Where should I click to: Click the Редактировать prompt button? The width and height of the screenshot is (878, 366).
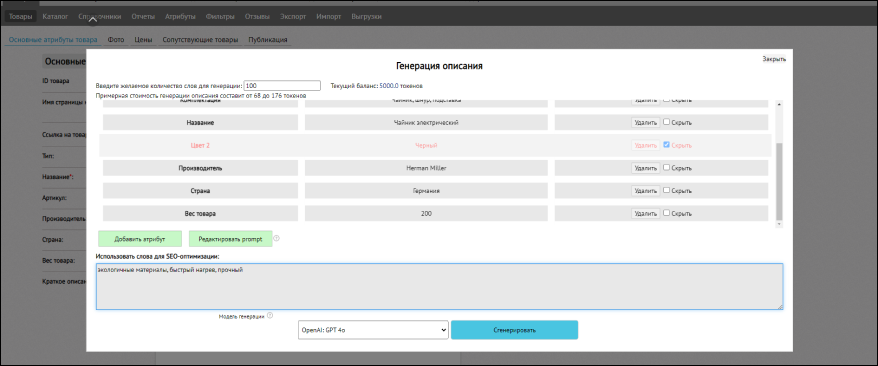231,238
